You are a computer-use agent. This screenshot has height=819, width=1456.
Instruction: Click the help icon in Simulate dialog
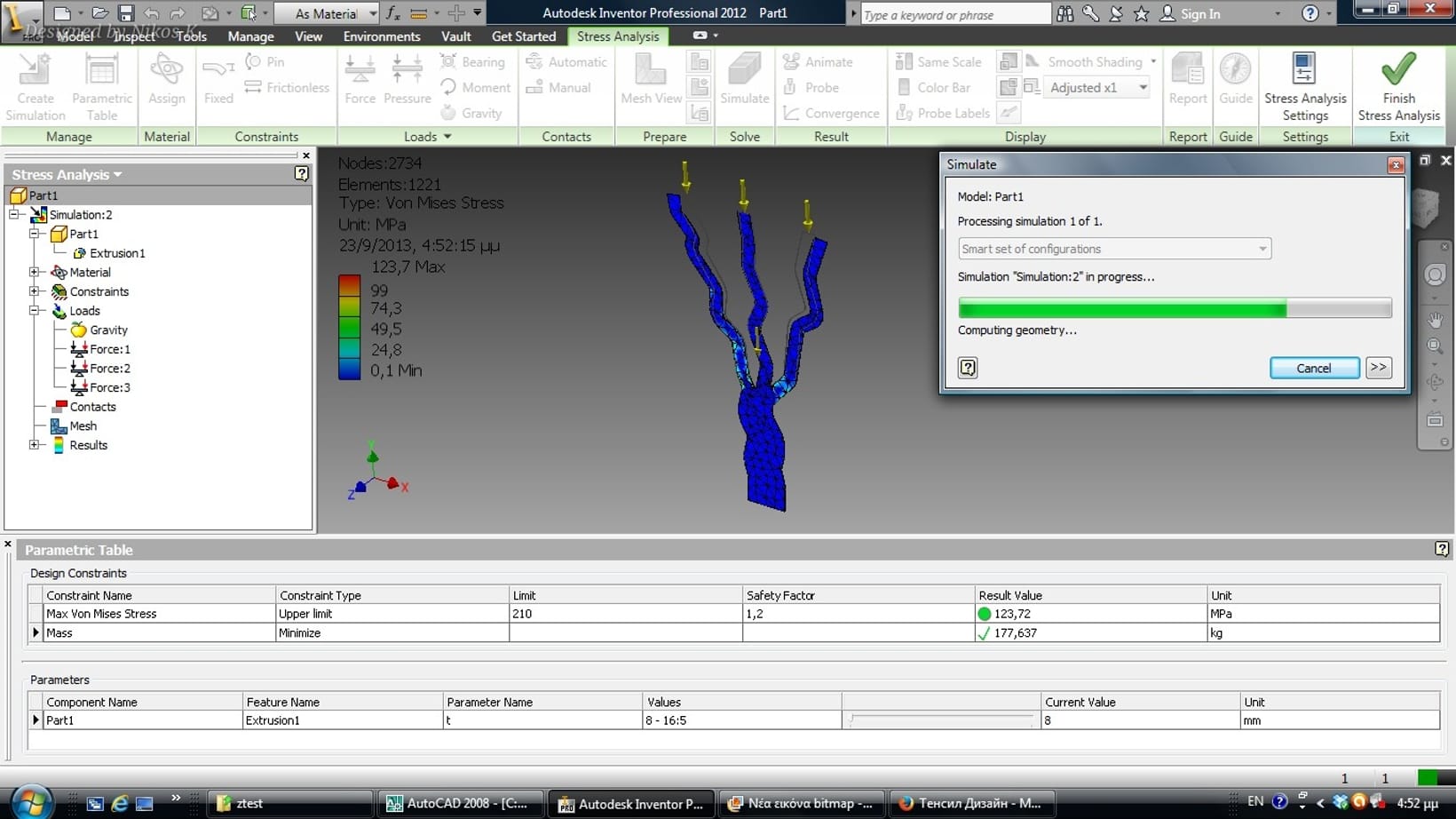968,368
